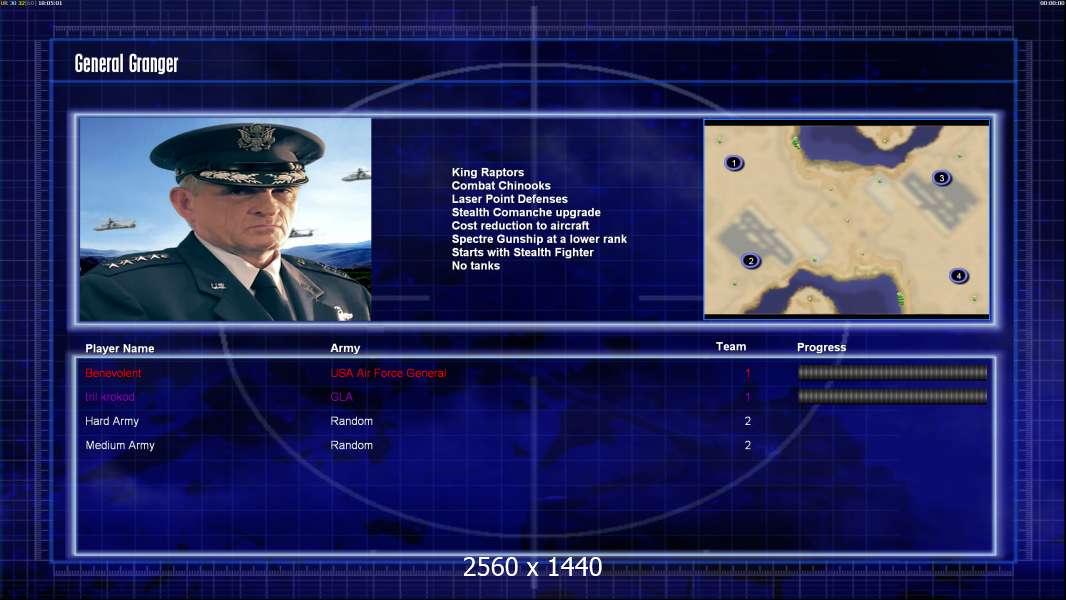Select the Benevolent player name
The image size is (1066, 600).
point(113,373)
